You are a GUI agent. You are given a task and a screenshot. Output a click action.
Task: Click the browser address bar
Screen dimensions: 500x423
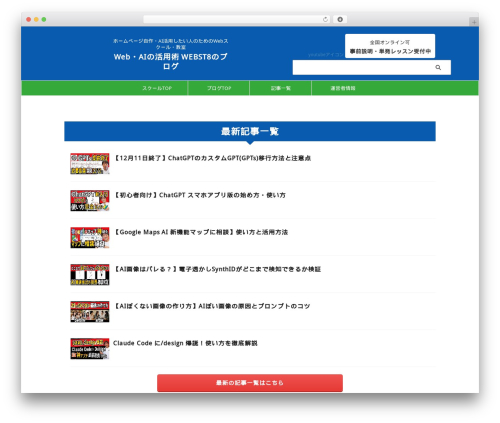(237, 20)
